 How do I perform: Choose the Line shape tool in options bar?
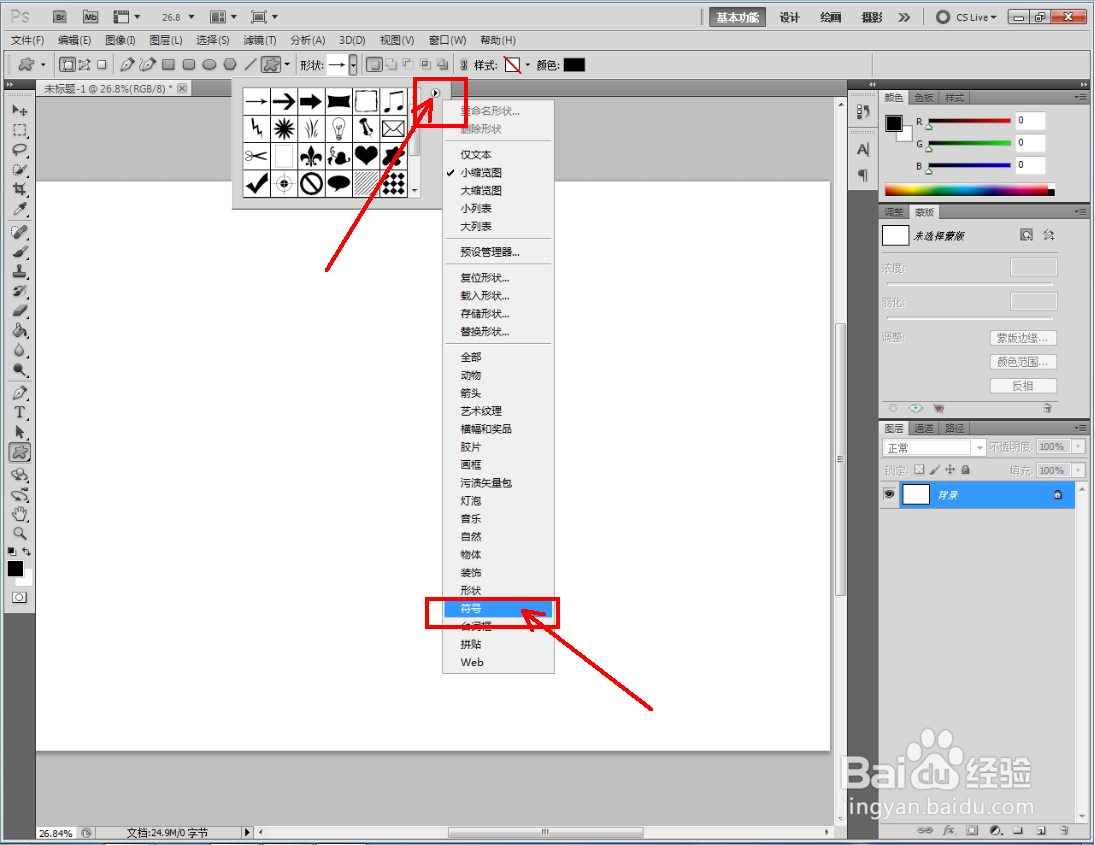point(250,65)
